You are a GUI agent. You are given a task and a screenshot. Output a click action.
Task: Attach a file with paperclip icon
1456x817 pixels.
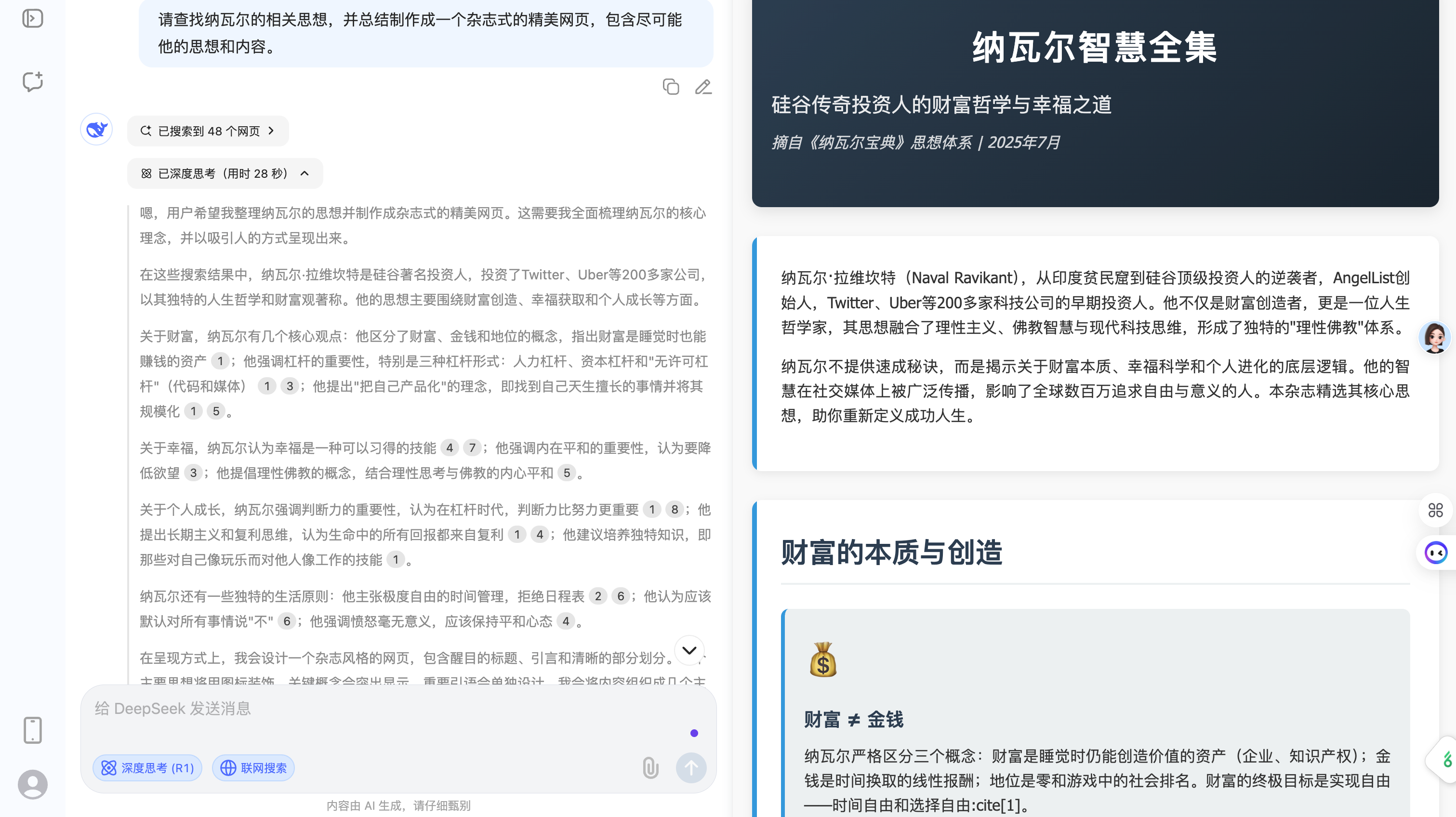(650, 768)
